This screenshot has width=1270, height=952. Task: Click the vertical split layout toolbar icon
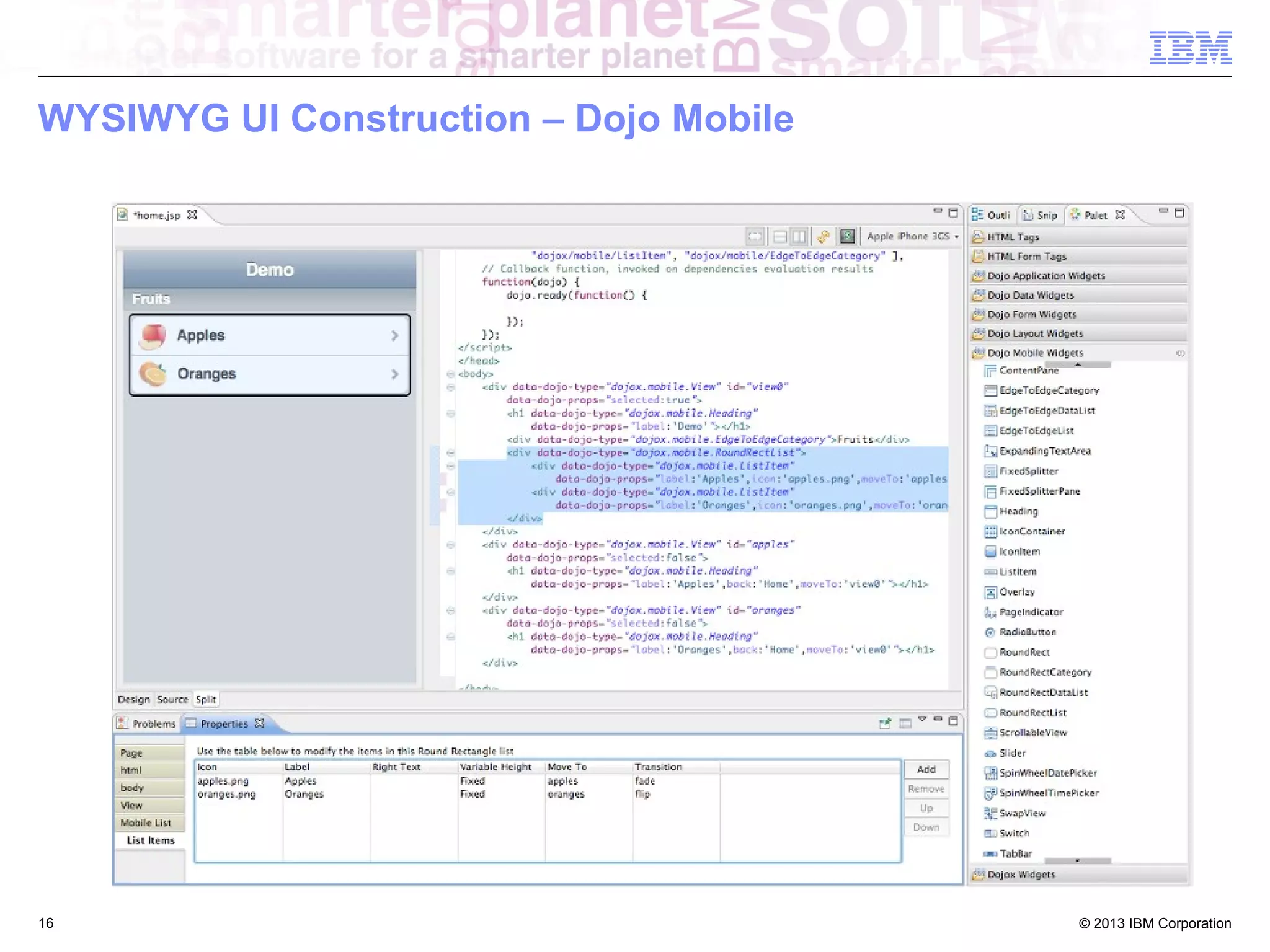coord(799,236)
